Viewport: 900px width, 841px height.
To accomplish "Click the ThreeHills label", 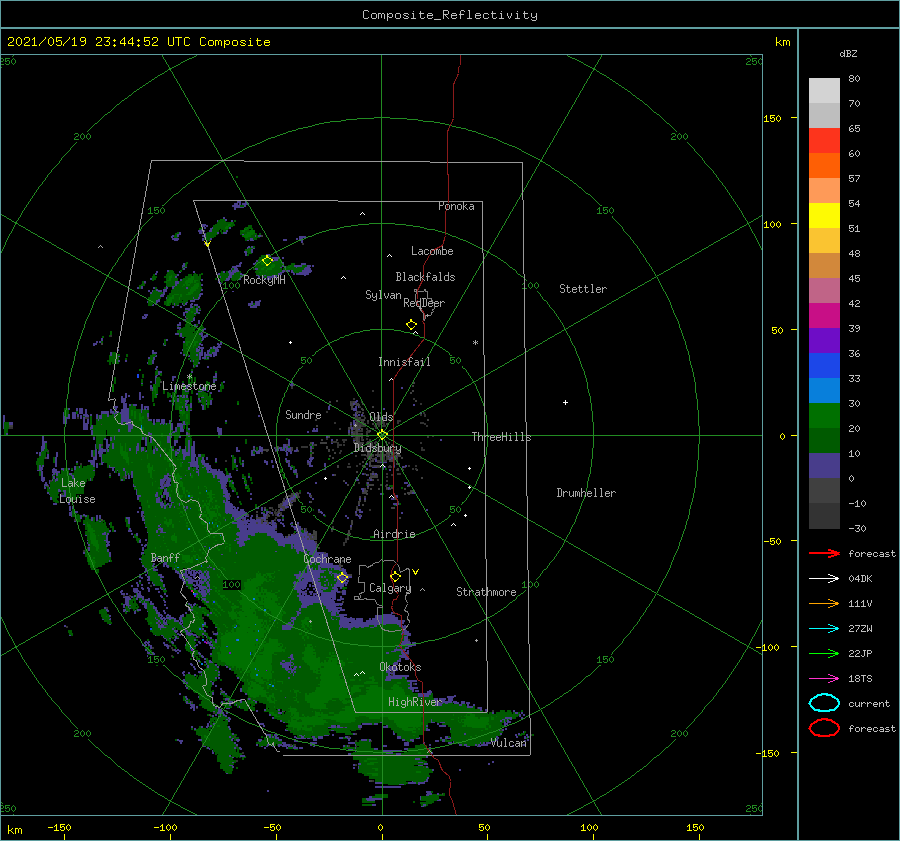I will (x=501, y=437).
